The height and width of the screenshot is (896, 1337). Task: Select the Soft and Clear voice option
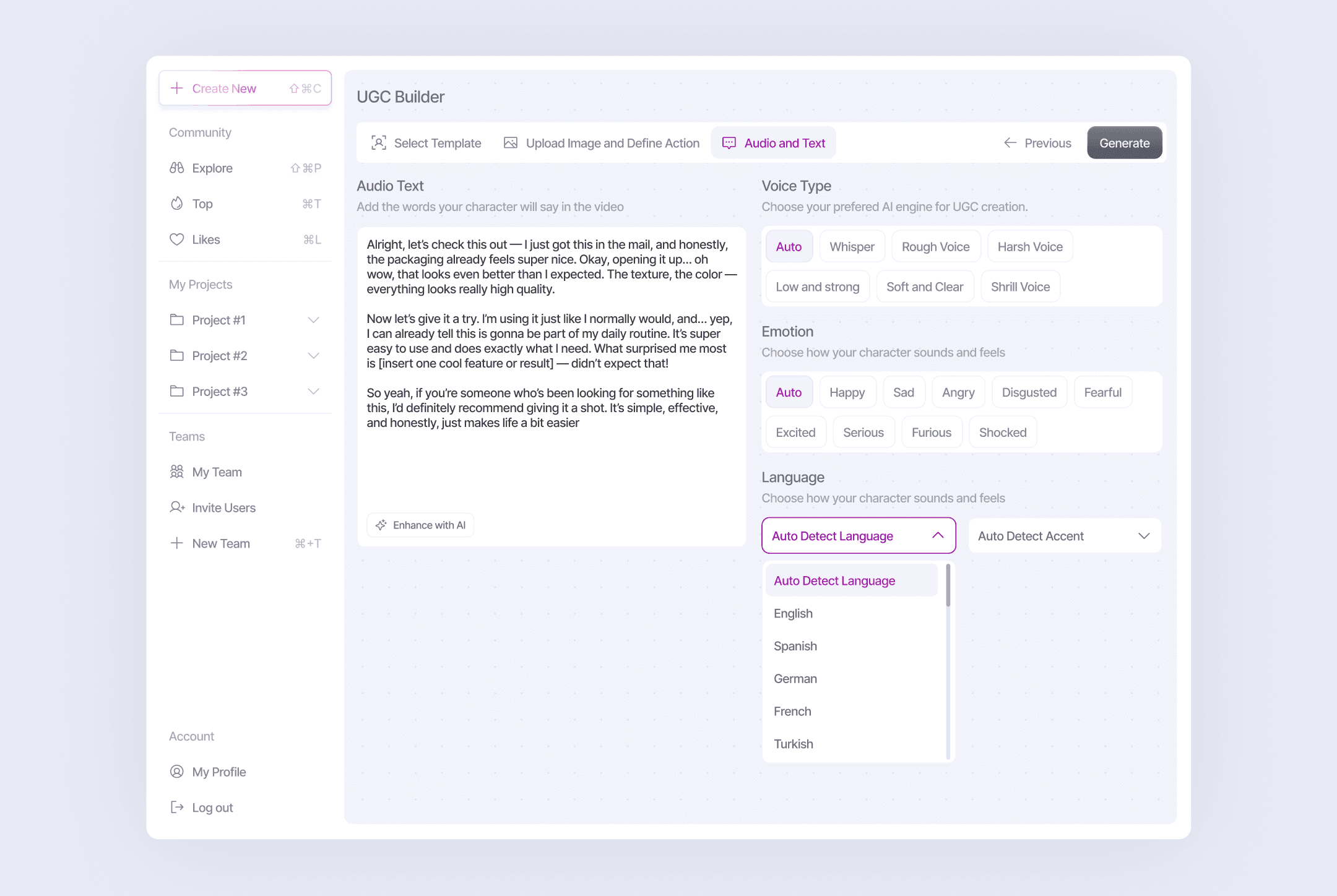(x=925, y=286)
